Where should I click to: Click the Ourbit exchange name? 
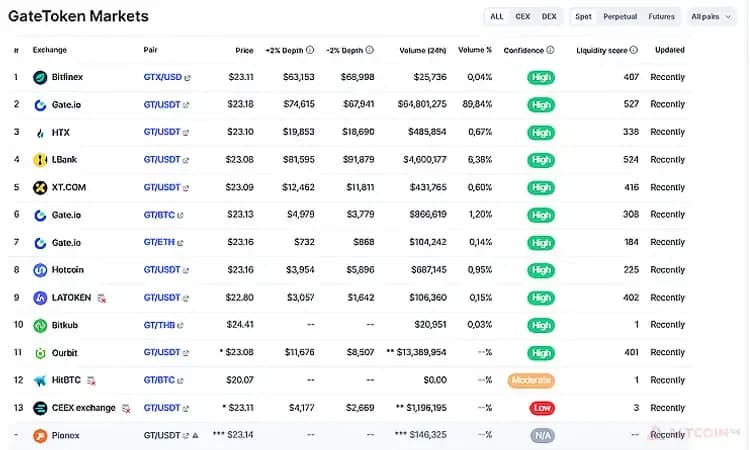tap(65, 353)
